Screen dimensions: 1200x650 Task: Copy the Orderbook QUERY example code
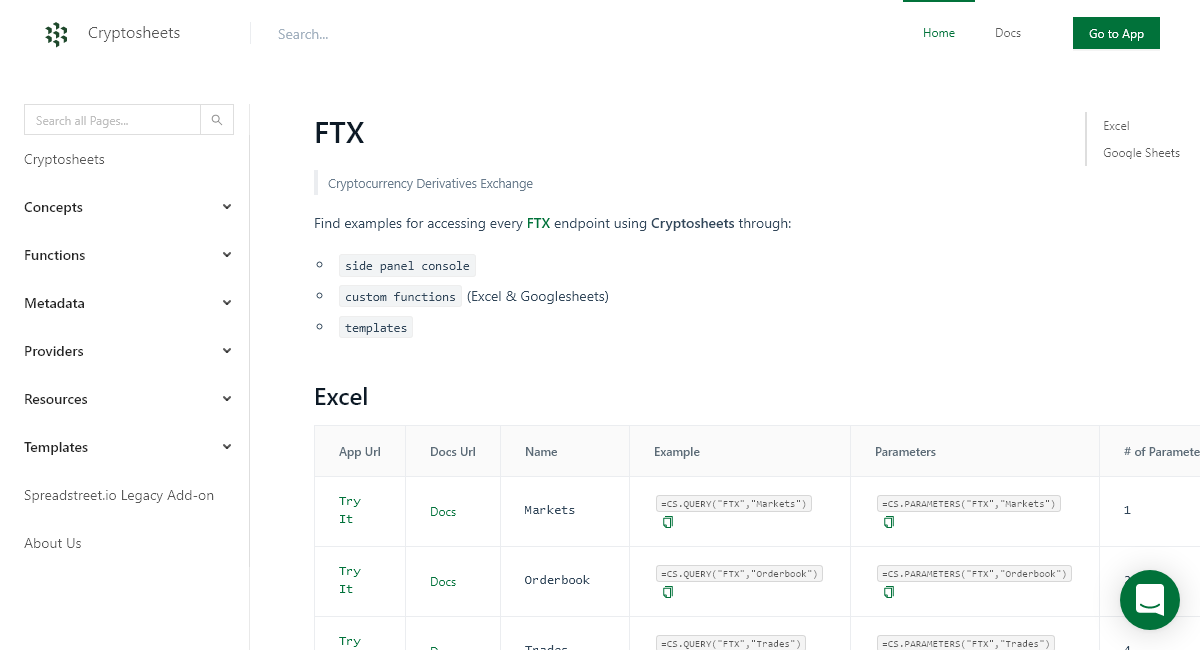(667, 591)
